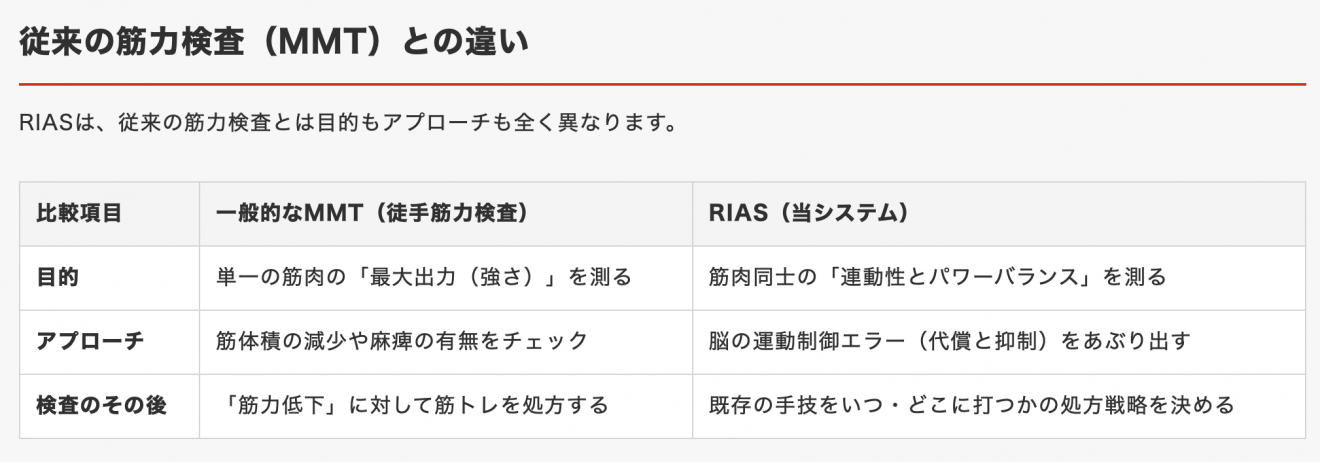Viewport: 1320px width, 462px height.
Task: Click the word RIAS in the intro sentence
Action: pos(47,125)
